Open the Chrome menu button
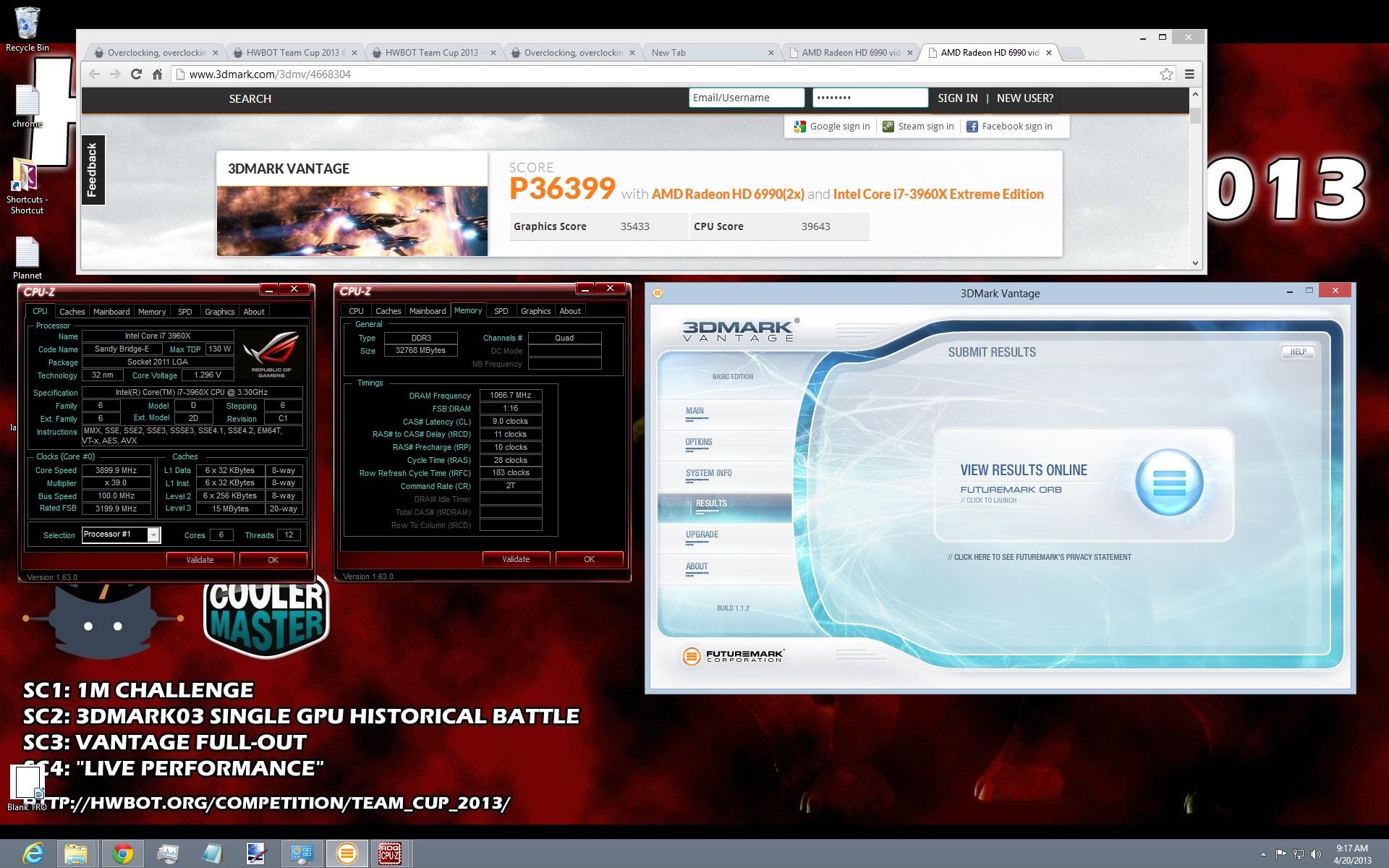Image resolution: width=1389 pixels, height=868 pixels. tap(1189, 74)
